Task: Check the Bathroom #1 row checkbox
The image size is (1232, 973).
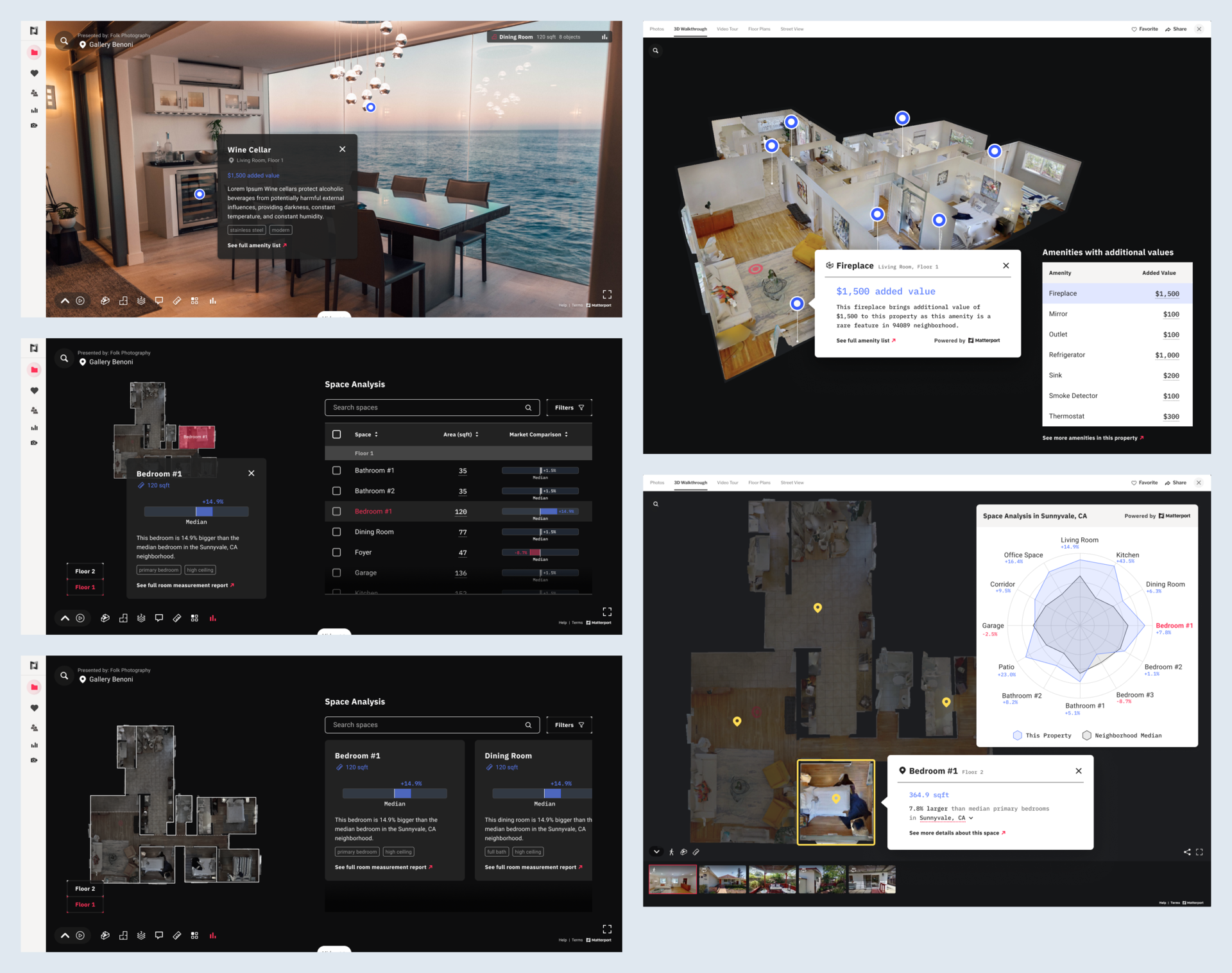Action: point(336,470)
